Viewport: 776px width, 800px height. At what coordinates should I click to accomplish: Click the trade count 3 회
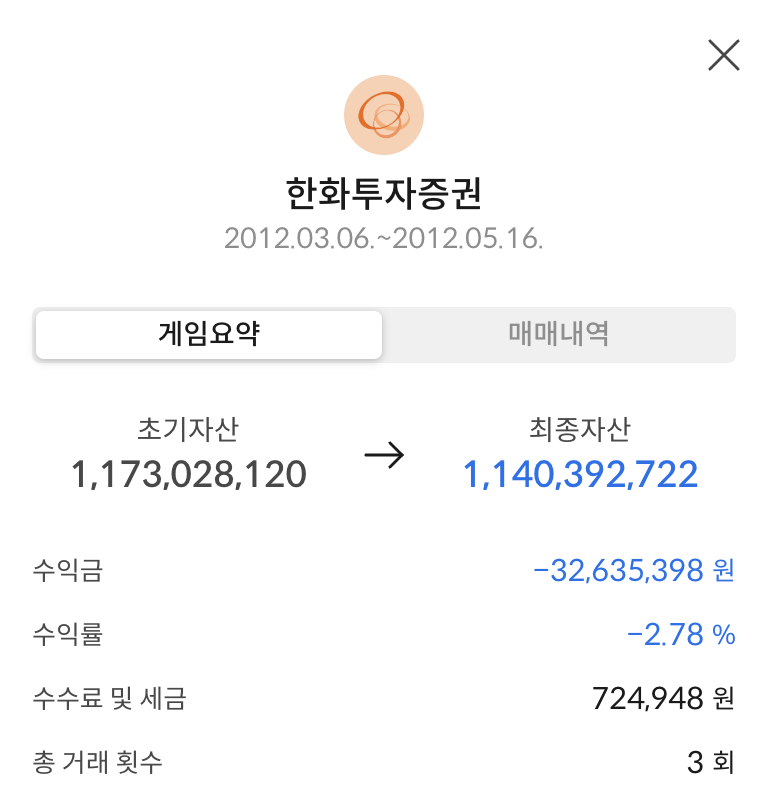(711, 762)
